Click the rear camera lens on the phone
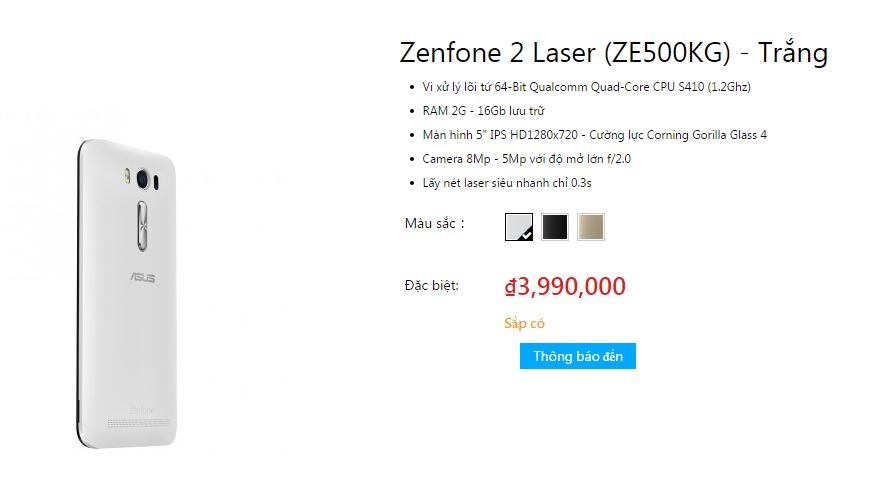The width and height of the screenshot is (889, 484). tap(143, 180)
